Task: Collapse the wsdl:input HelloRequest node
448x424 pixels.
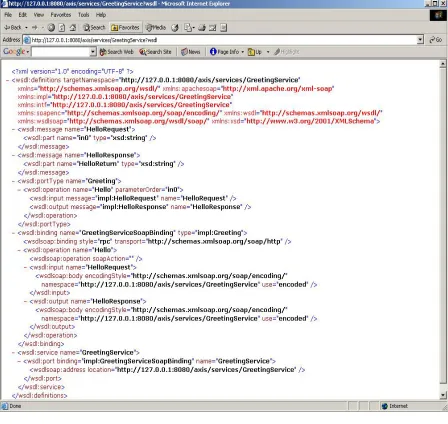Action: tap(25, 267)
